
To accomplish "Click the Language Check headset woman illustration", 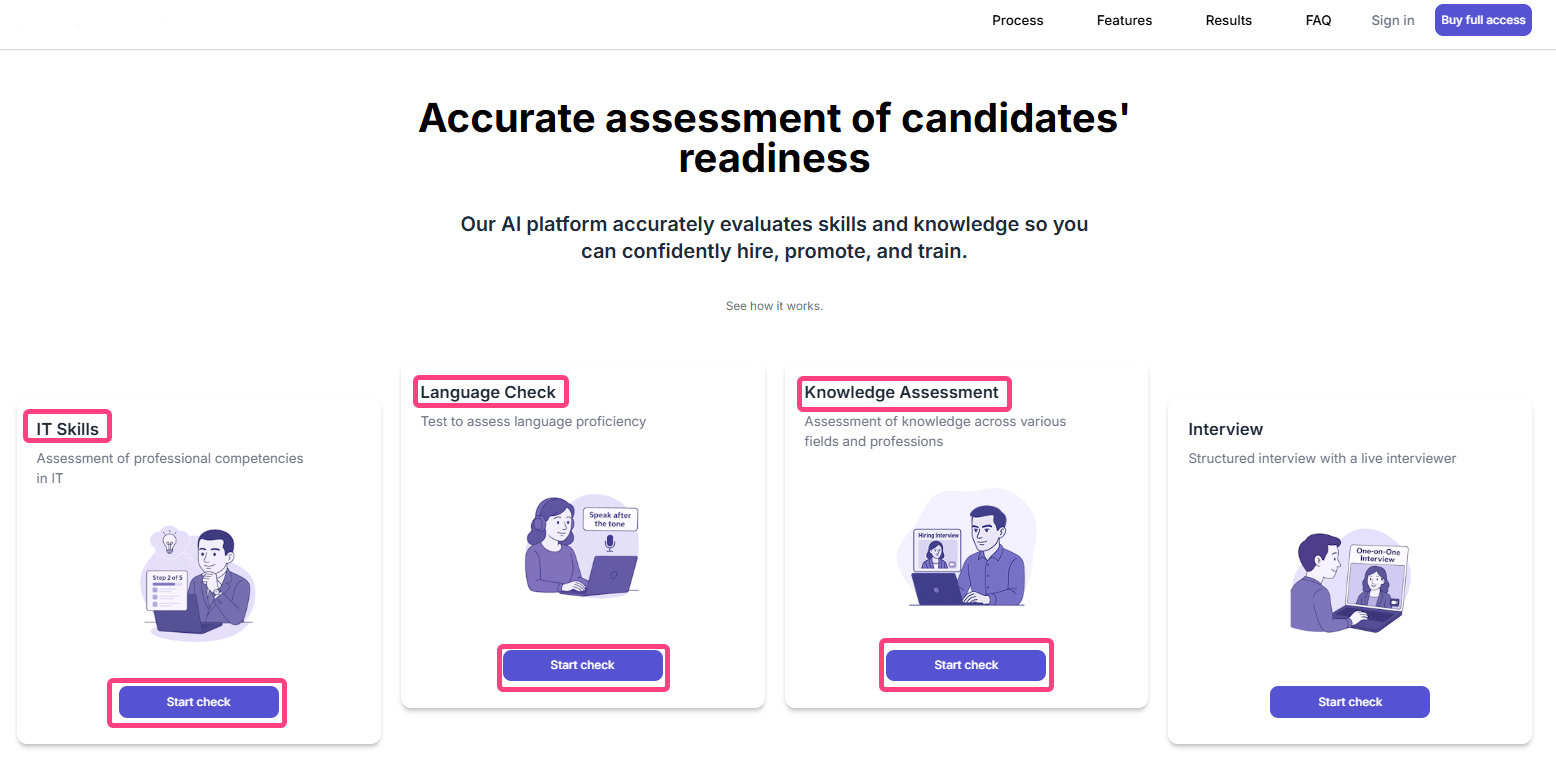I will coord(582,547).
